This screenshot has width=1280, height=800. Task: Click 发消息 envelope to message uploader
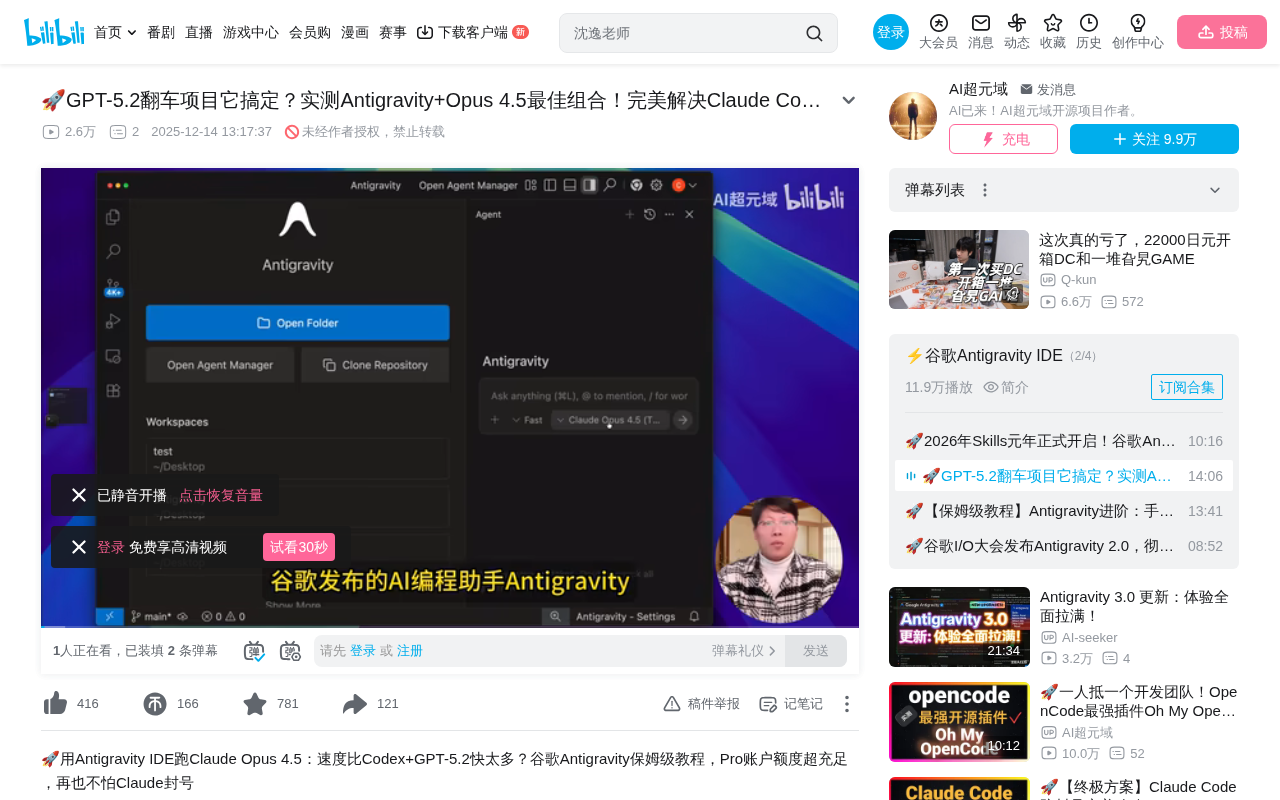point(1048,89)
